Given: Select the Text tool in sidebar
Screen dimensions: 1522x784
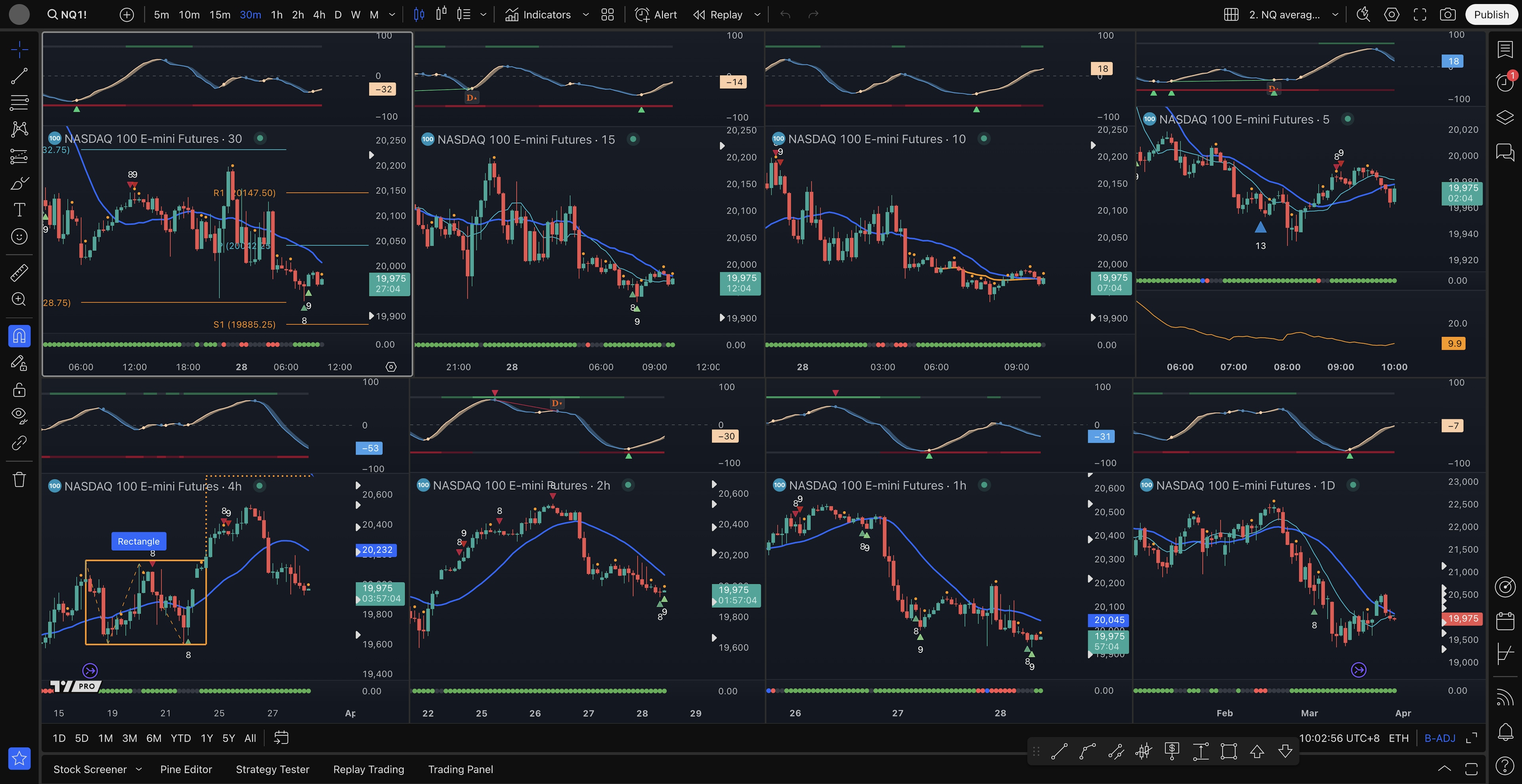Looking at the screenshot, I should click(x=19, y=210).
